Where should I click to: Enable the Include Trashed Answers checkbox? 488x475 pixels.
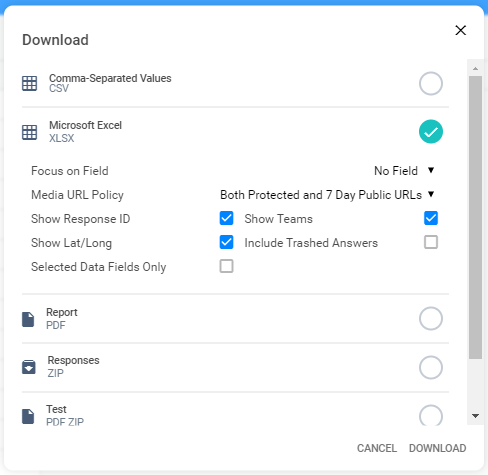431,242
